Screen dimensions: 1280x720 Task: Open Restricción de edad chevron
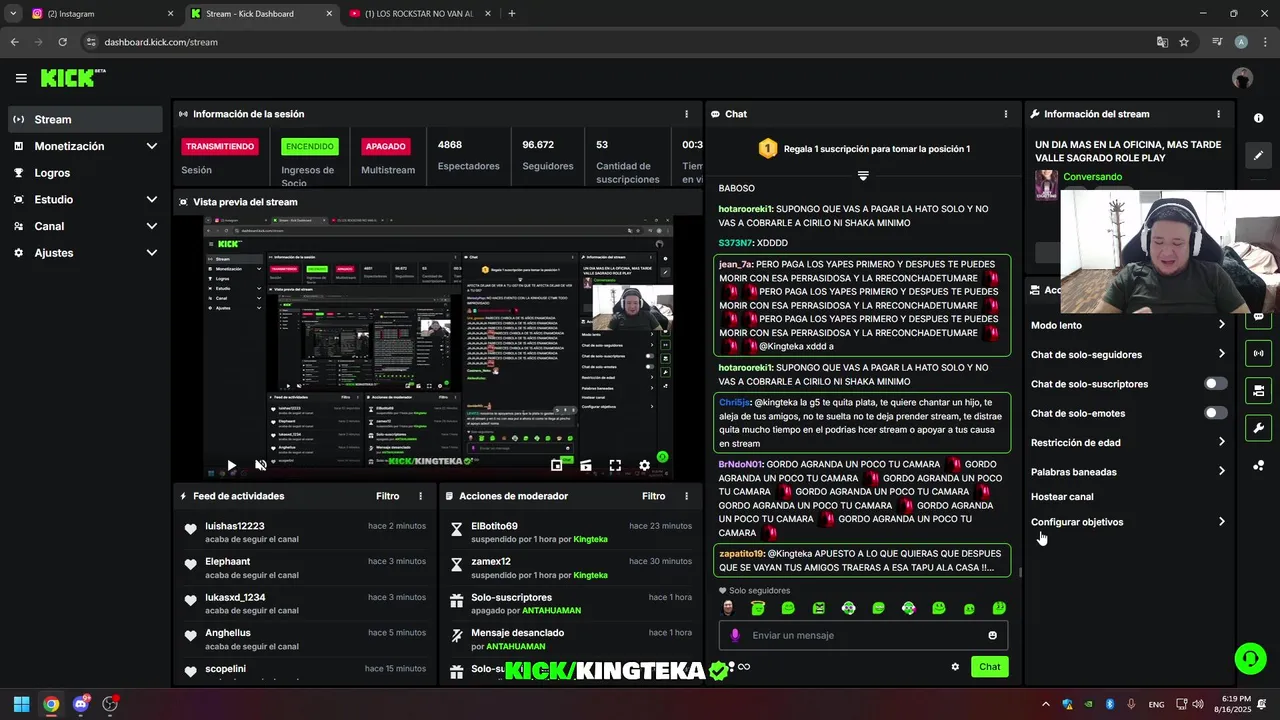1221,442
